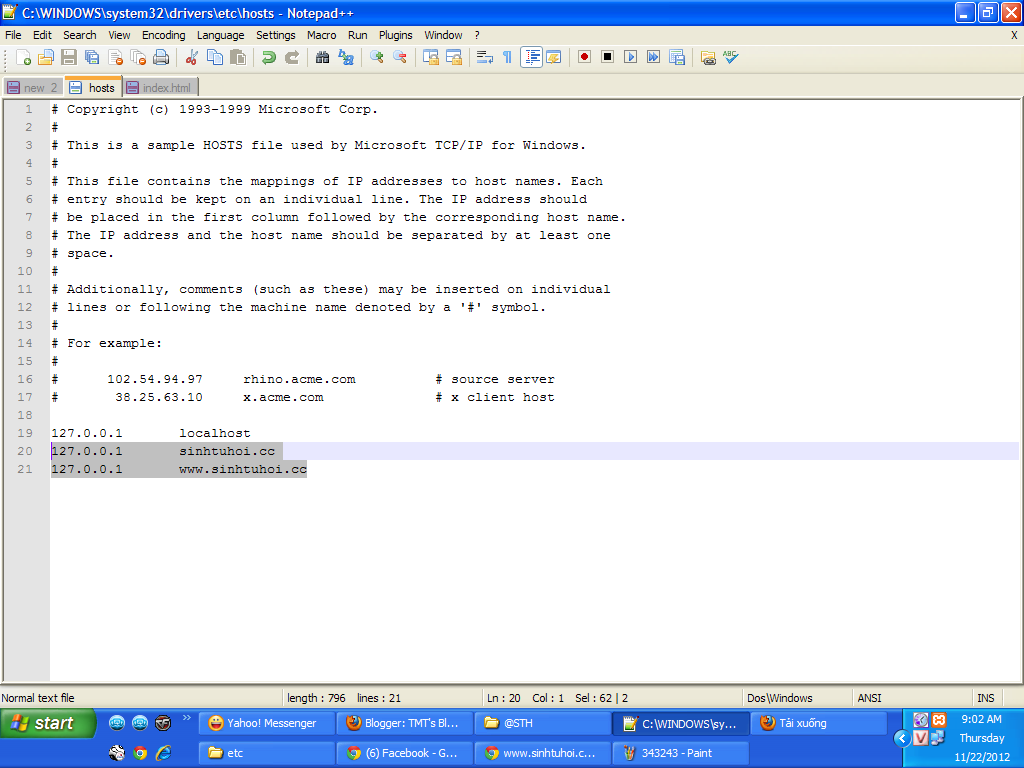Screen dimensions: 1024x768
Task: Click the user defined language icon
Action: pos(554,57)
